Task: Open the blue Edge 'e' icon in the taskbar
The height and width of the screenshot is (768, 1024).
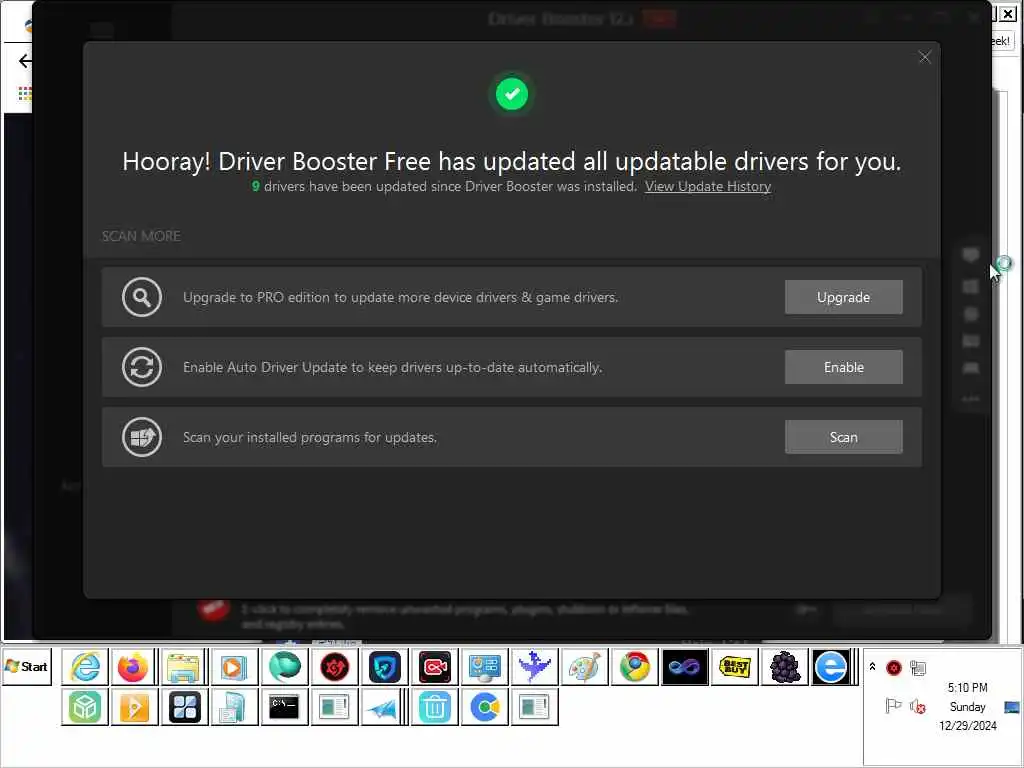Action: [831, 667]
